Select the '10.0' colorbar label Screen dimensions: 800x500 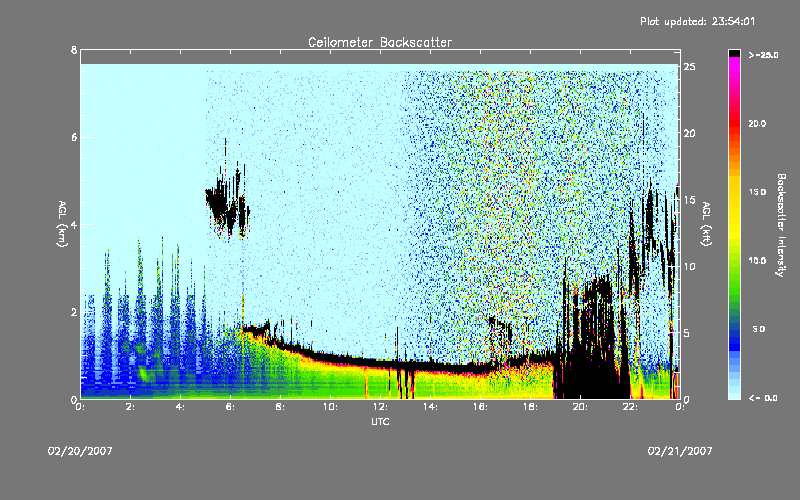click(757, 261)
